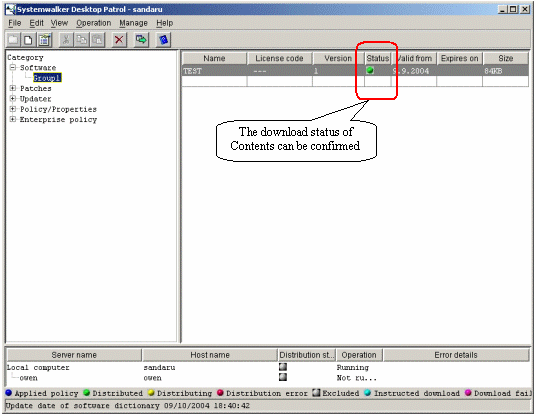Click the Status column header
536x416 pixels.
(x=377, y=58)
